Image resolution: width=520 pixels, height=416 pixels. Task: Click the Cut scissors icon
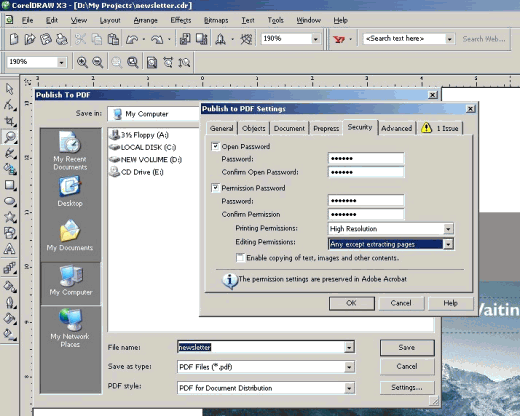pyautogui.click(x=80, y=39)
